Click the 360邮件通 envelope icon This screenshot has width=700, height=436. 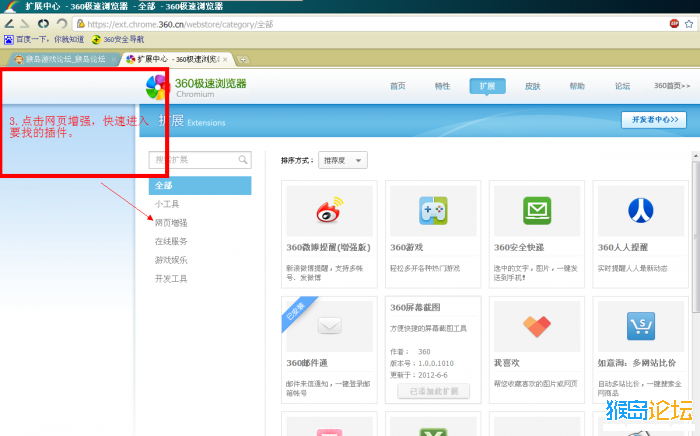click(x=329, y=326)
